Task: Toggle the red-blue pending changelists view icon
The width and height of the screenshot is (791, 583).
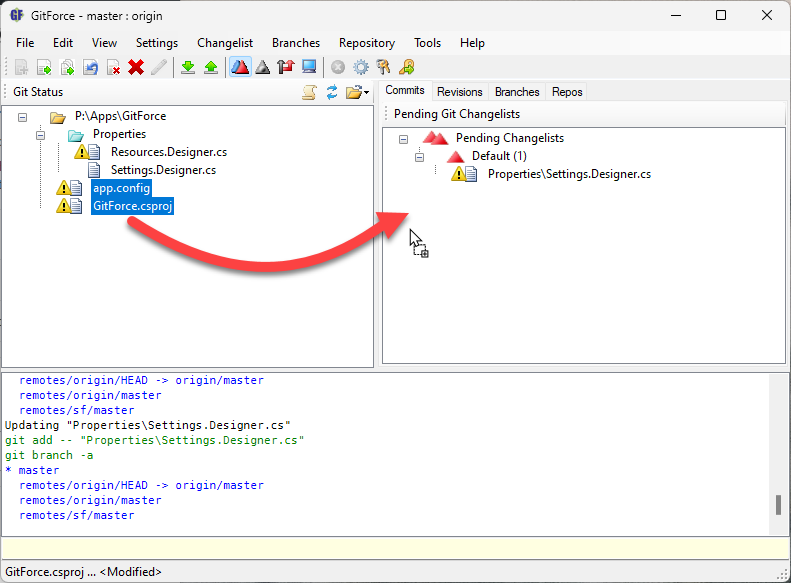Action: tap(240, 67)
